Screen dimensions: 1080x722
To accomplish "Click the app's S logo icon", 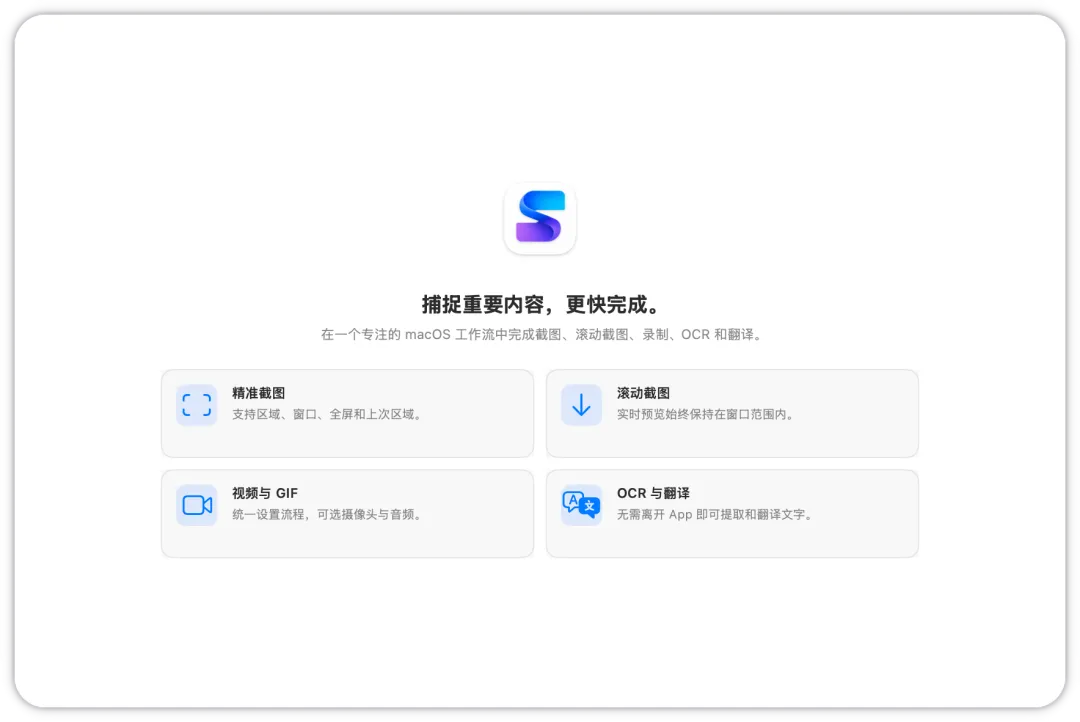I will (540, 218).
